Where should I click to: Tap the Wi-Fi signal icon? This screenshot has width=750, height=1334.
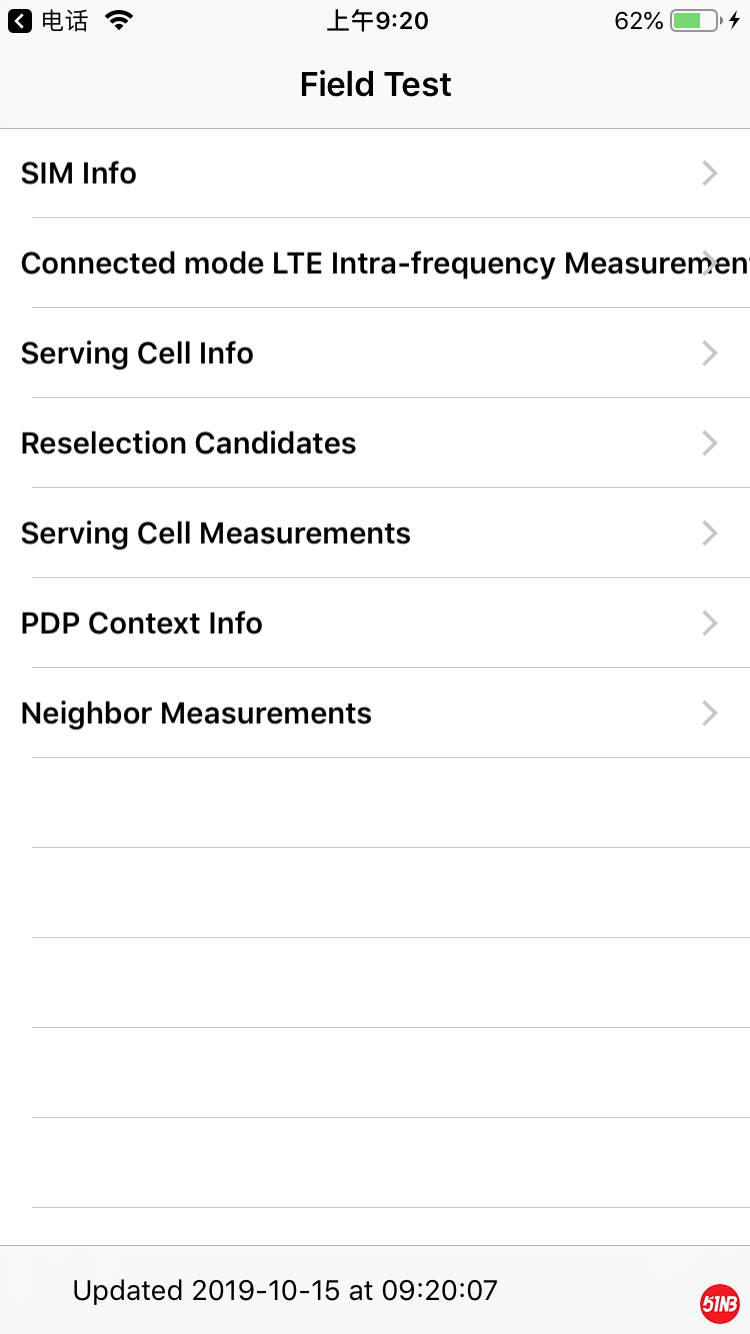click(x=119, y=21)
